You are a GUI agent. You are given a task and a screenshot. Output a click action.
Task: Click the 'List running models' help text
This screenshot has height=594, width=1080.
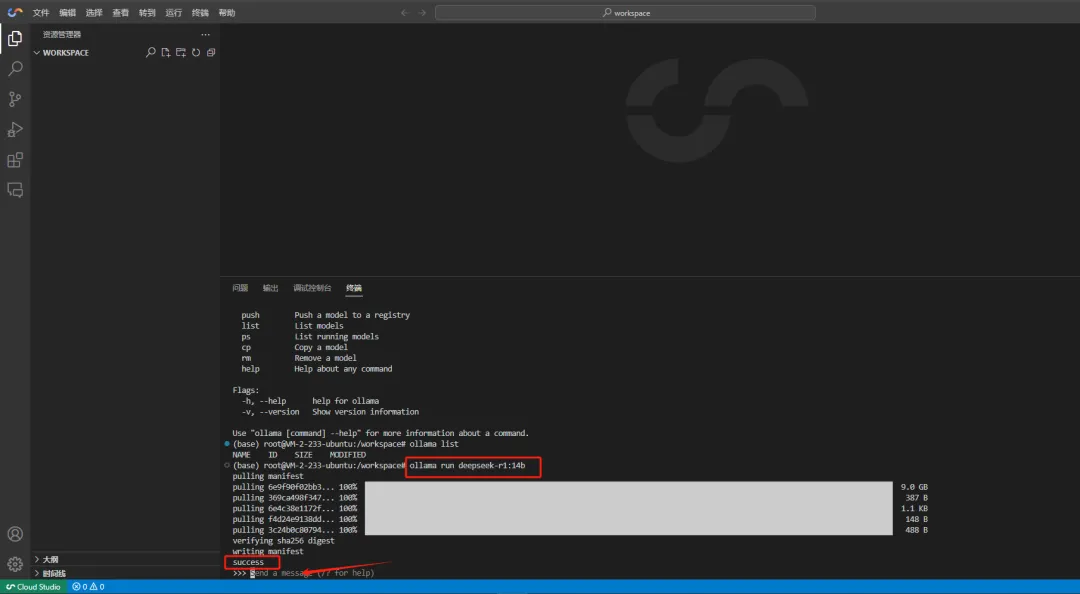pos(336,337)
